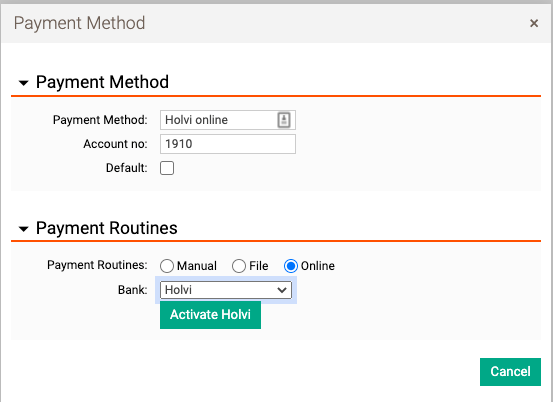The width and height of the screenshot is (553, 402).
Task: Click the Payment Routines: field label
Action: pyautogui.click(x=97, y=265)
